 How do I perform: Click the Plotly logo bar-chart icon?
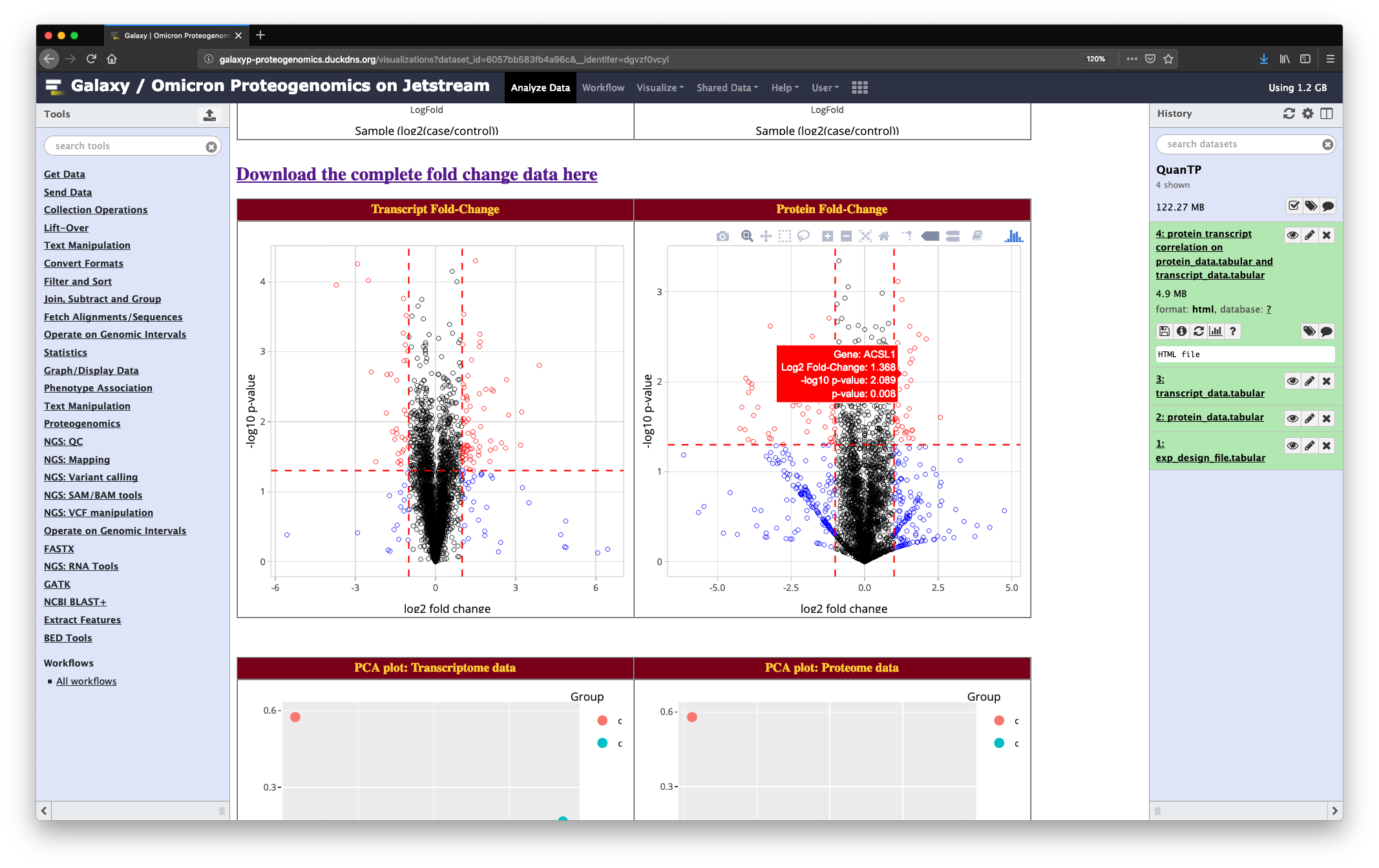[1013, 236]
